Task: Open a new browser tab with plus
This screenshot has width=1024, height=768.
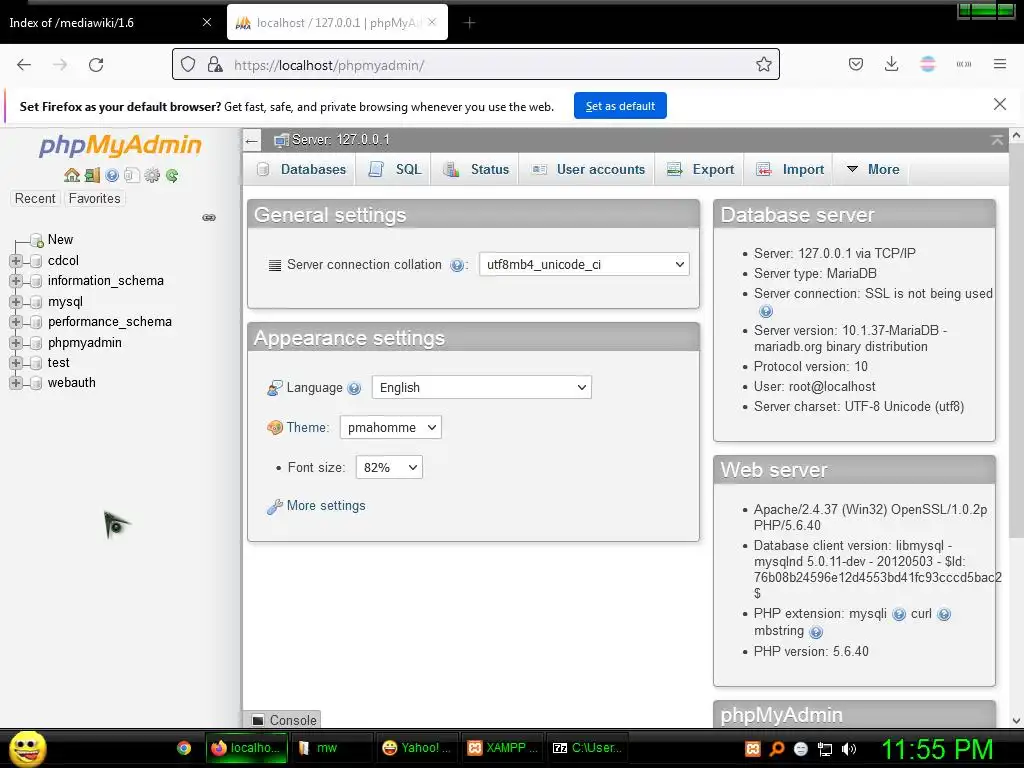Action: [469, 23]
